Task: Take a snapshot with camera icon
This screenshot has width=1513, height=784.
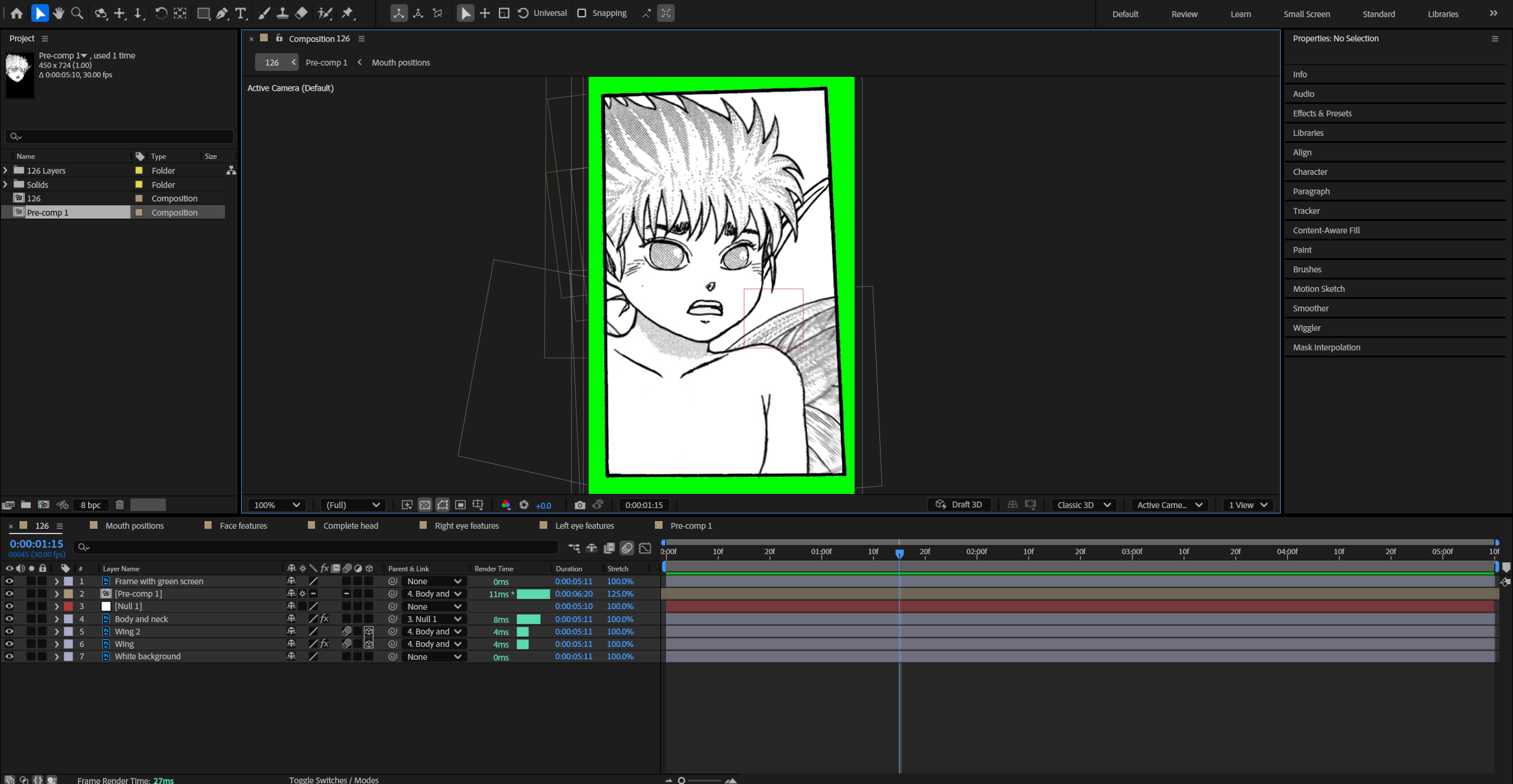Action: point(580,505)
